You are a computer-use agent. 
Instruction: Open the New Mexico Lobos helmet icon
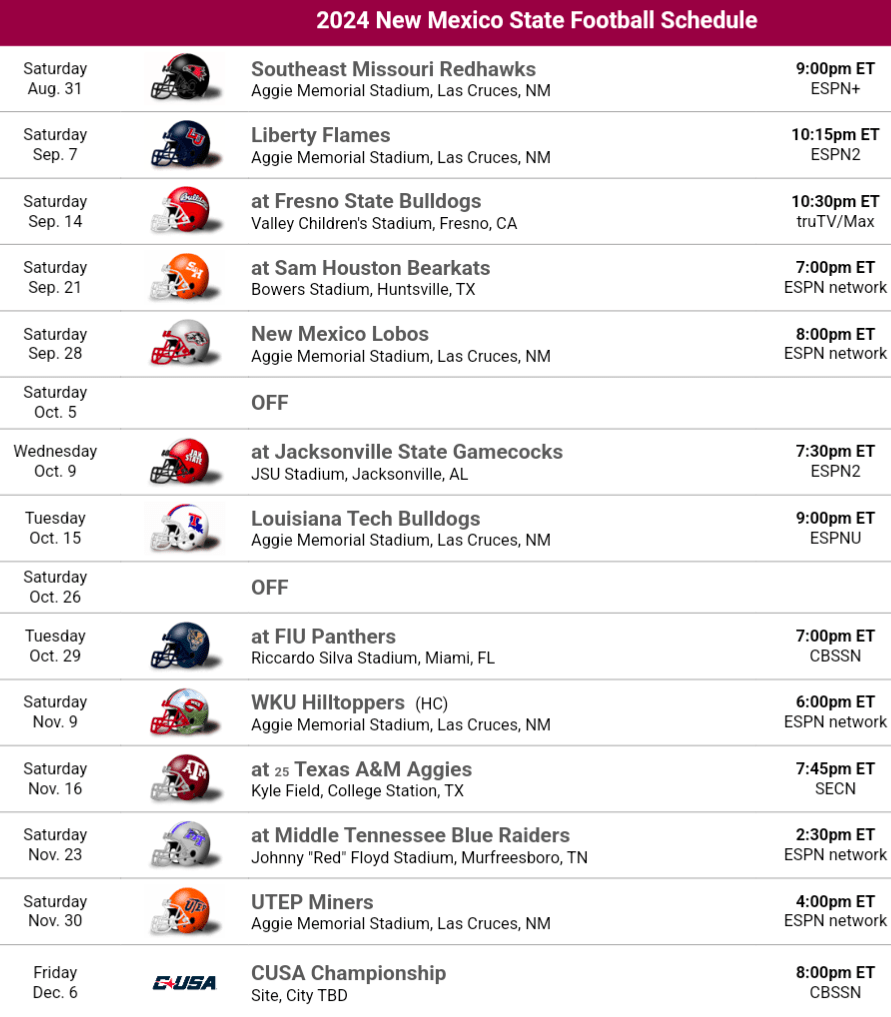[181, 343]
